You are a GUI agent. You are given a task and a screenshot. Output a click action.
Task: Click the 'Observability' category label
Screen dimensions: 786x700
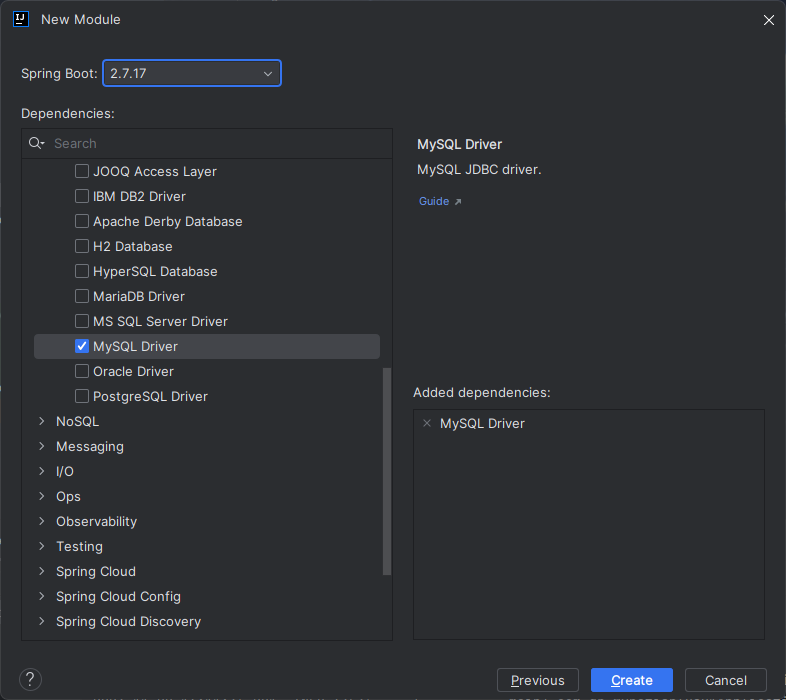pyautogui.click(x=96, y=521)
